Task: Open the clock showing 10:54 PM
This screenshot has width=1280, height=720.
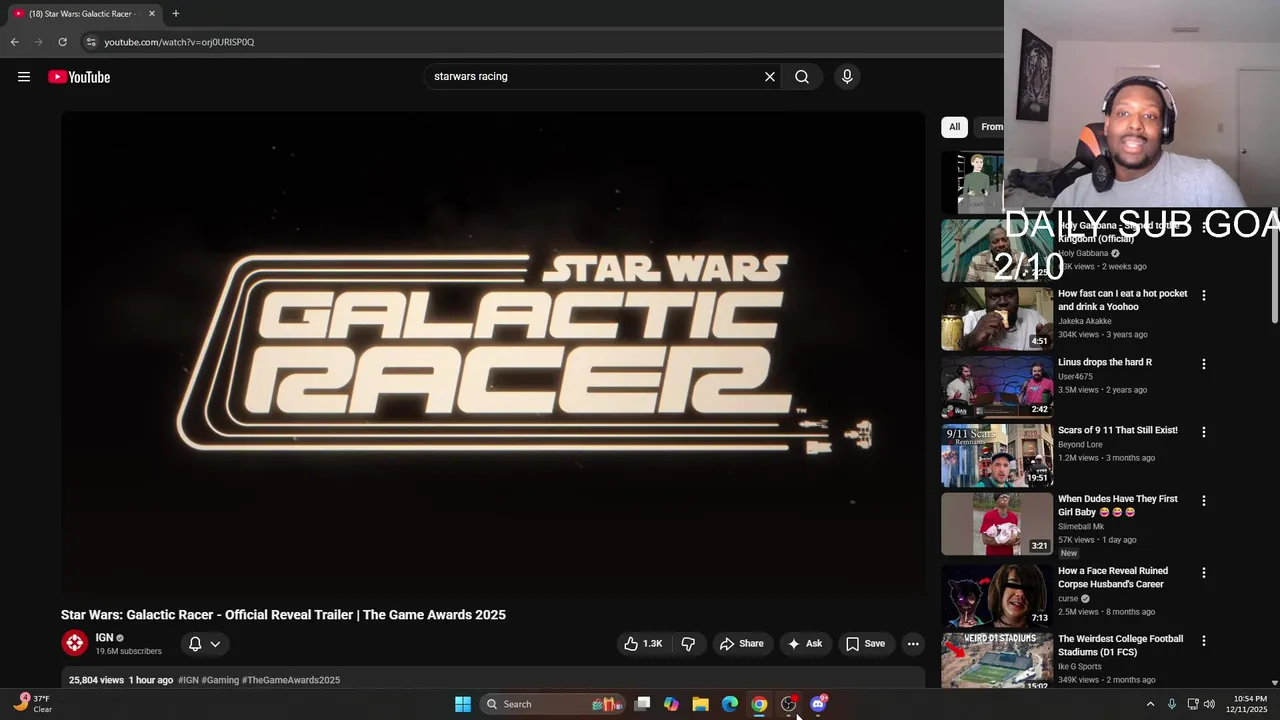Action: pyautogui.click(x=1249, y=704)
